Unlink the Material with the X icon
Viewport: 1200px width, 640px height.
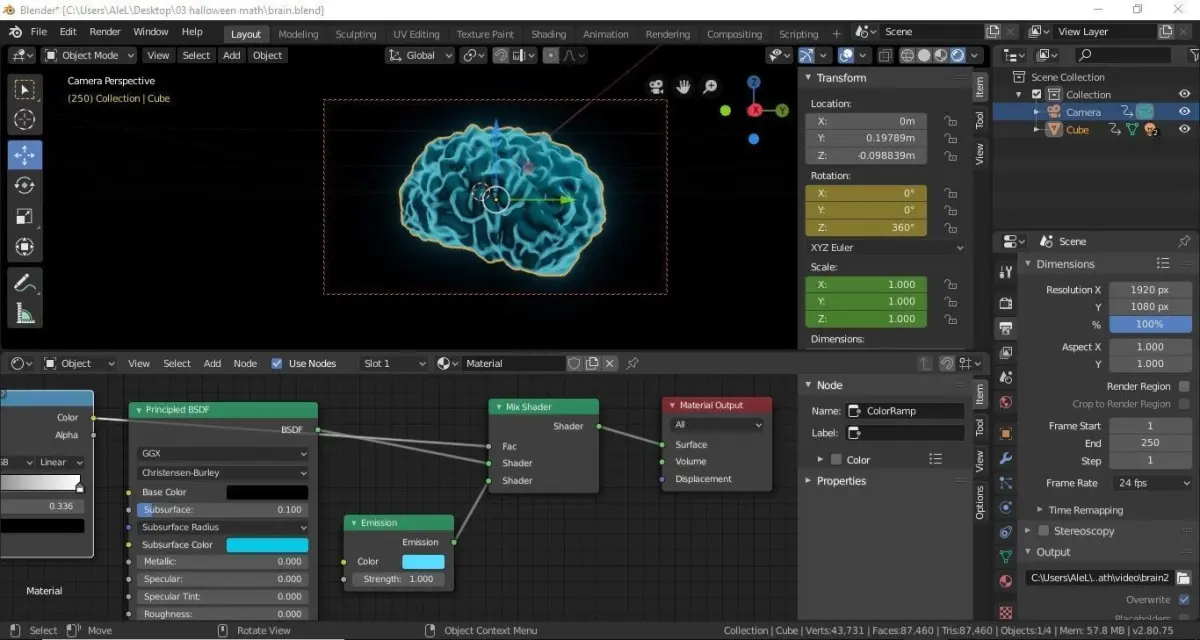click(609, 363)
